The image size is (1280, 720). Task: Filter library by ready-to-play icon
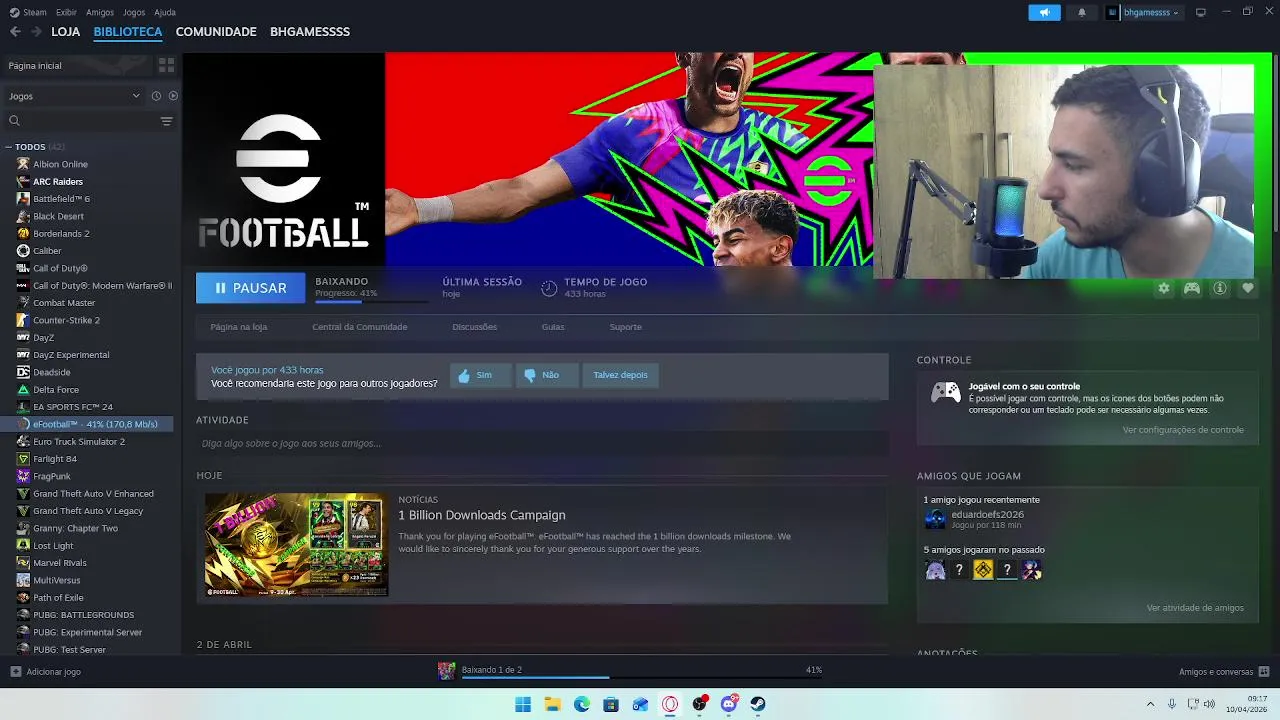pos(173,96)
